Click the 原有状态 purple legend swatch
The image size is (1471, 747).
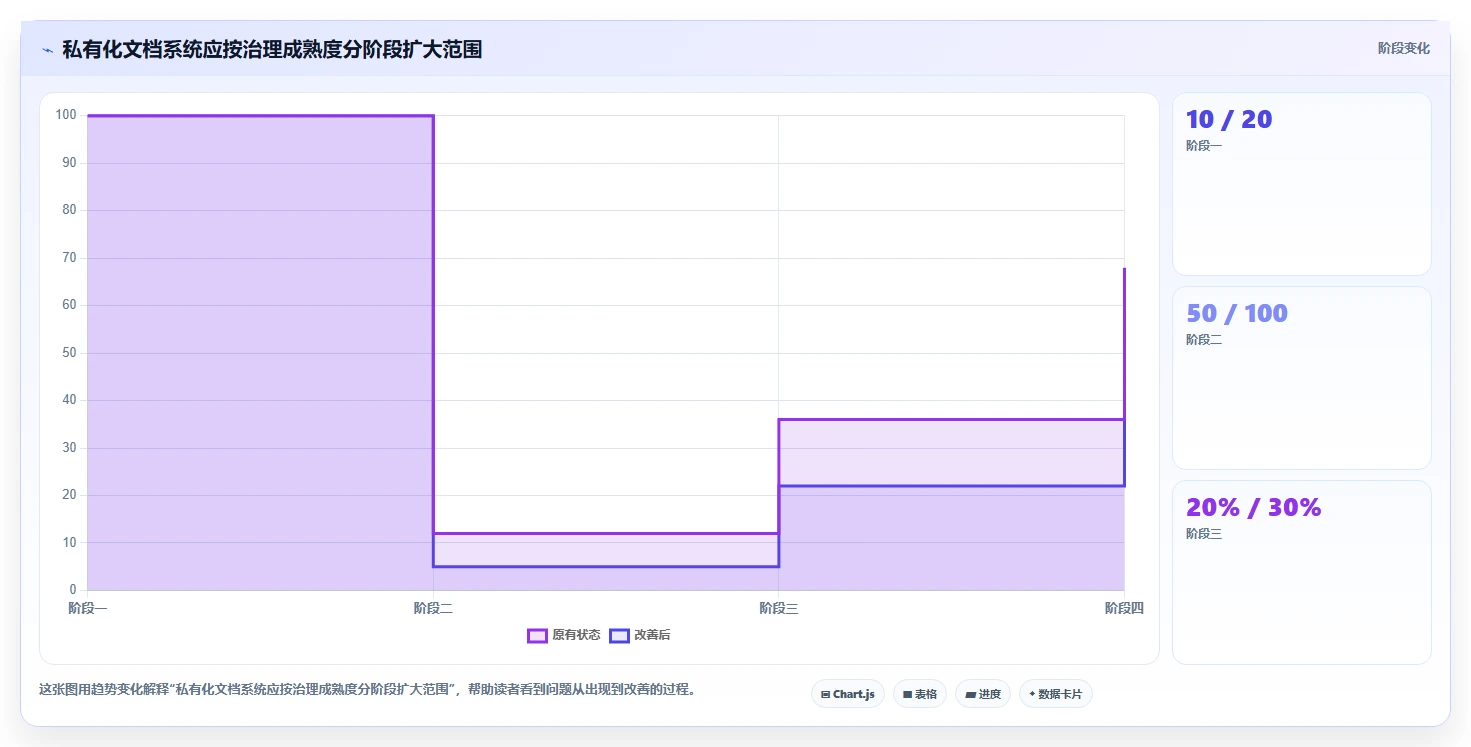(x=537, y=635)
